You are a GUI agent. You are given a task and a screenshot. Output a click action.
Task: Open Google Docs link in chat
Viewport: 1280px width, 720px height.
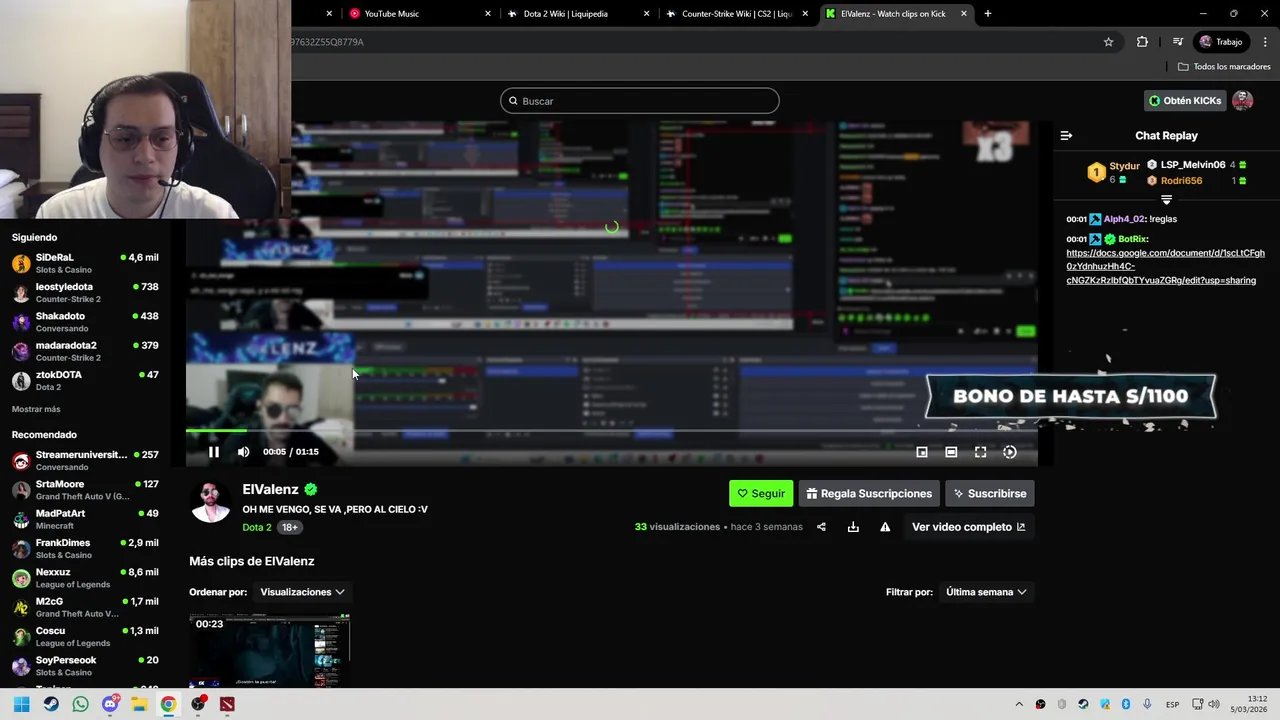[1165, 267]
